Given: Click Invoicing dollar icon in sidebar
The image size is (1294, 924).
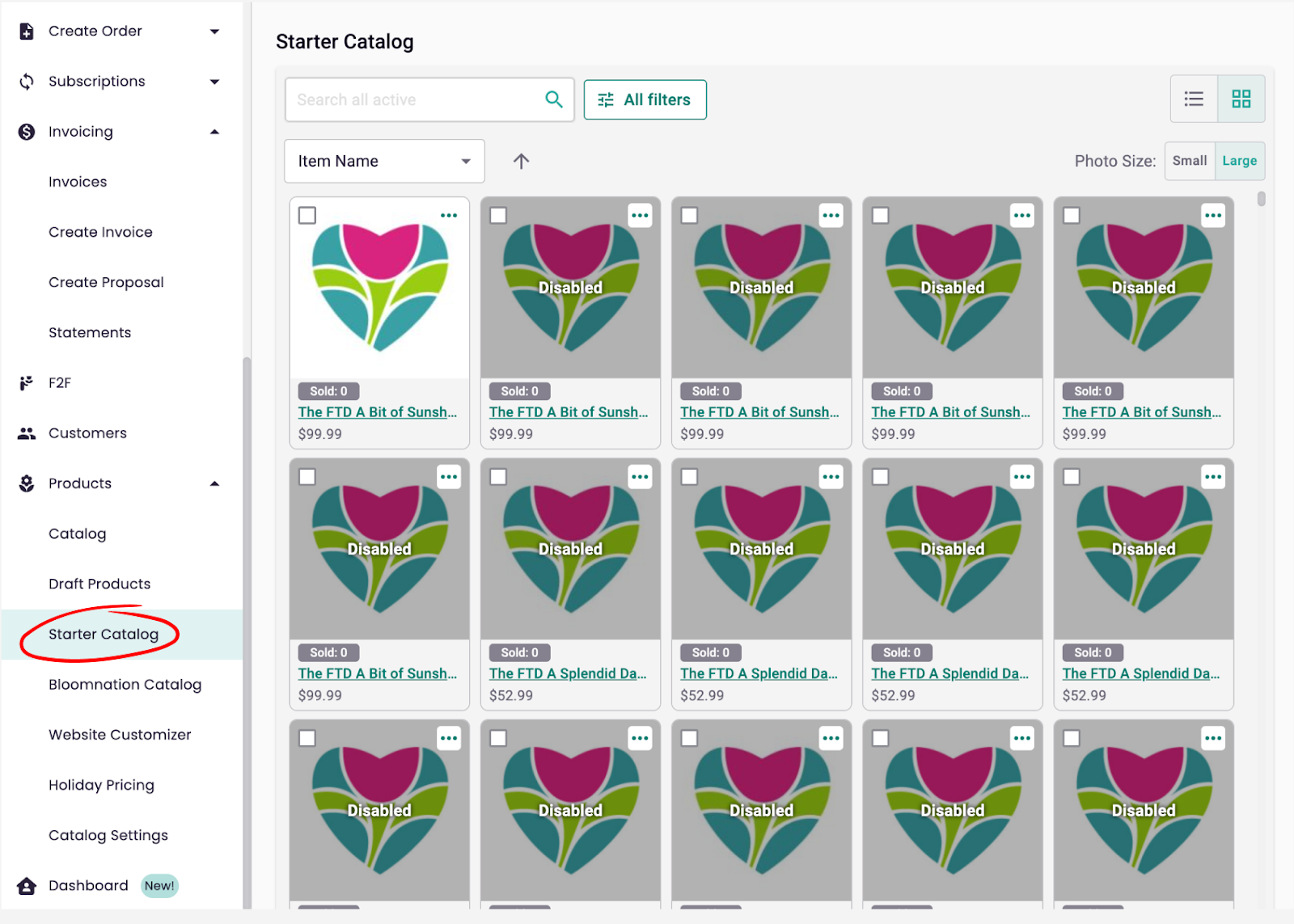Looking at the screenshot, I should tap(27, 132).
